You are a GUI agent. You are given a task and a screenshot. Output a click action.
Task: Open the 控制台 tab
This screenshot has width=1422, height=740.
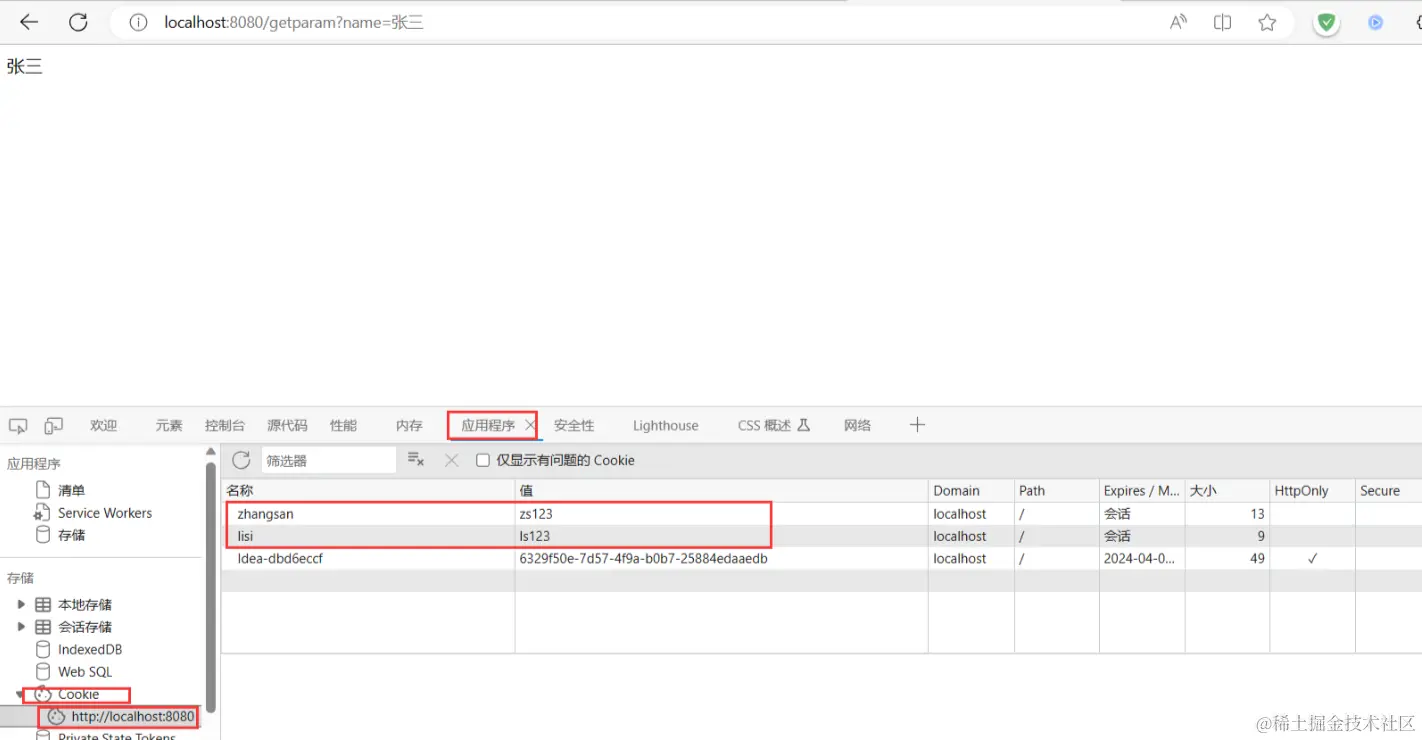coord(225,425)
